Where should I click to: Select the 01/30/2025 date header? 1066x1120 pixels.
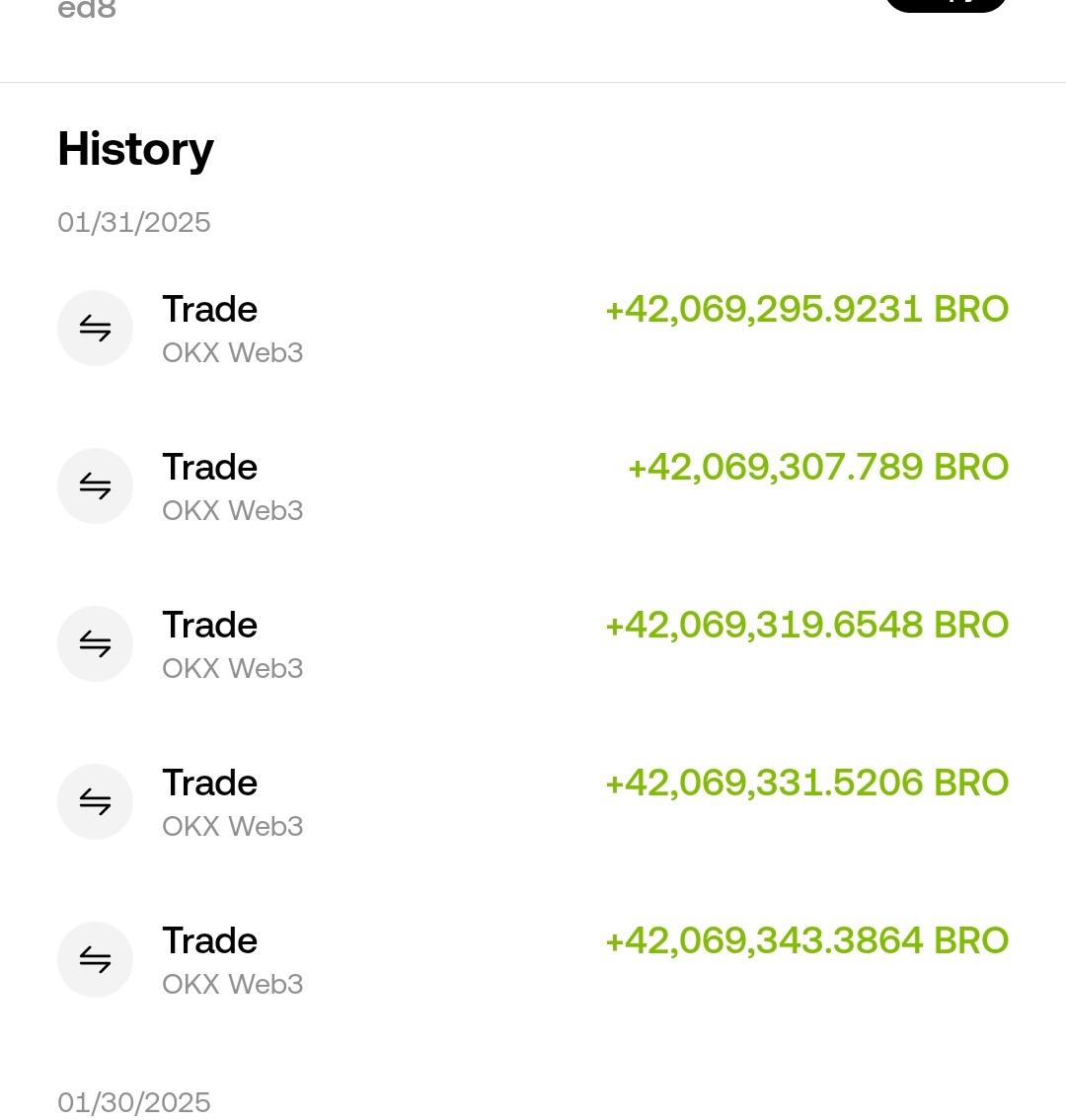click(x=133, y=1103)
